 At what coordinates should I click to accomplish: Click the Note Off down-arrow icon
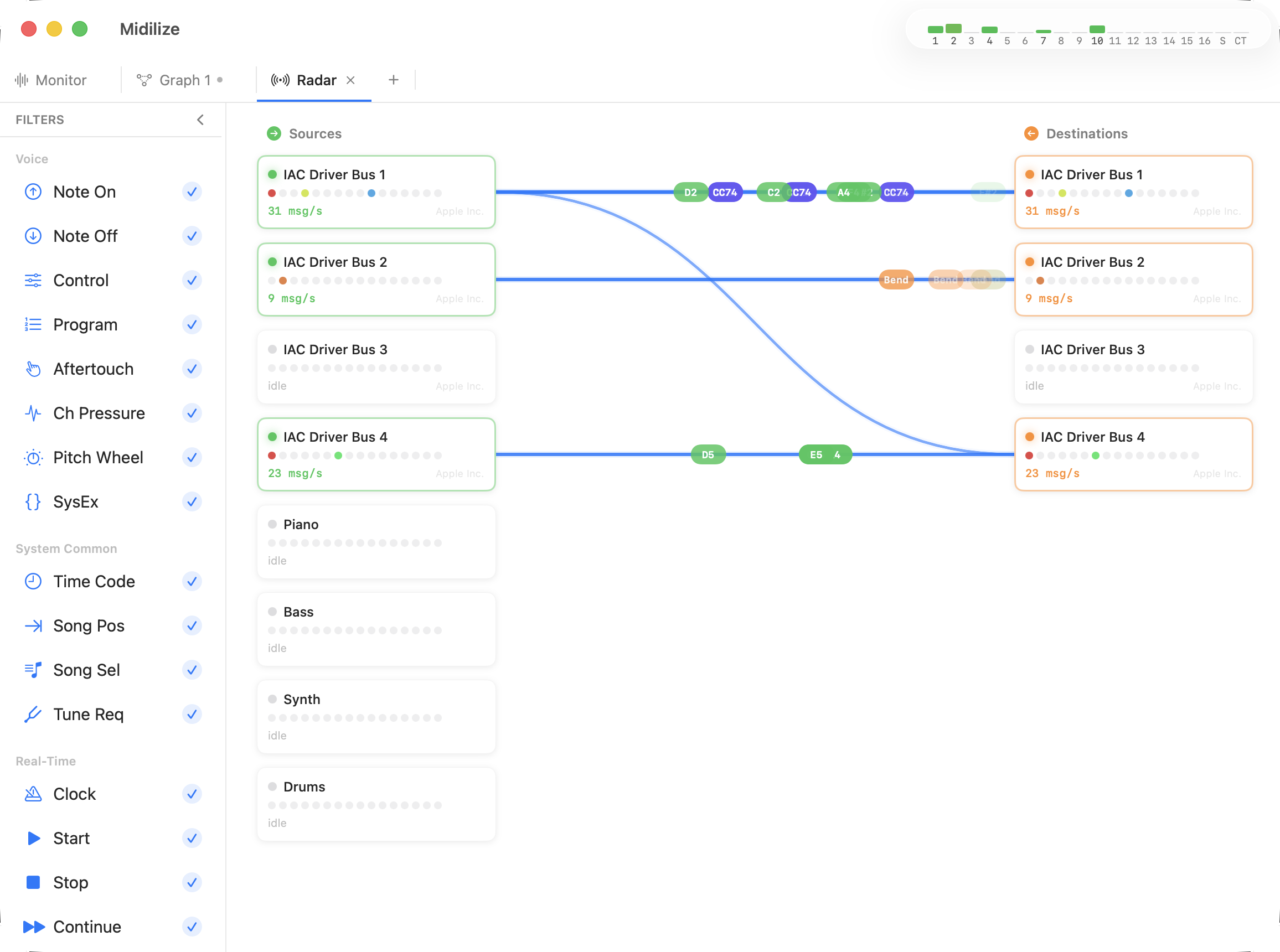(x=33, y=236)
